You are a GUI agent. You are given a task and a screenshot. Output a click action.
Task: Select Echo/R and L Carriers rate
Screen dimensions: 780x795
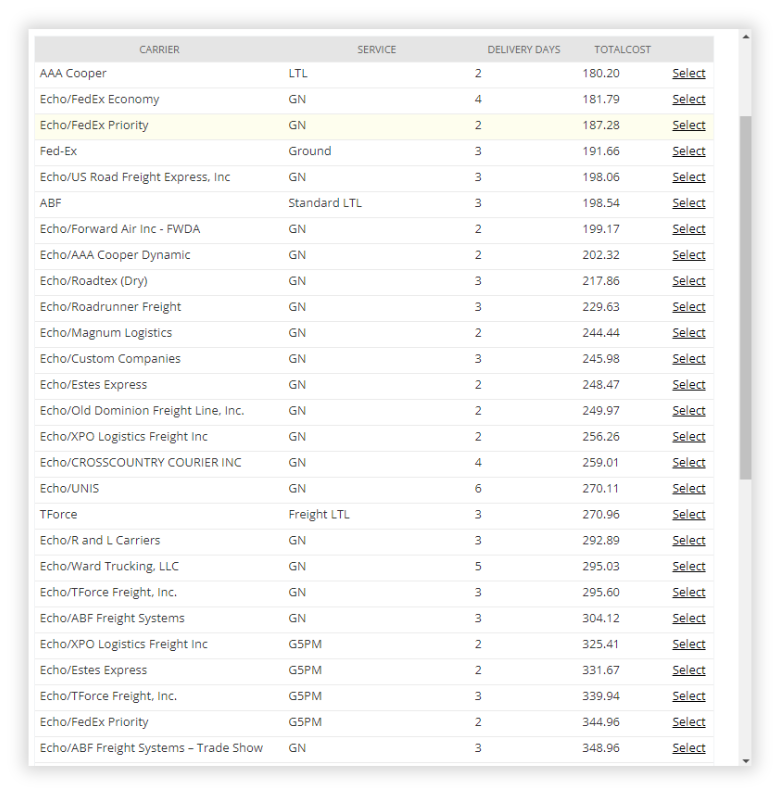pyautogui.click(x=689, y=540)
